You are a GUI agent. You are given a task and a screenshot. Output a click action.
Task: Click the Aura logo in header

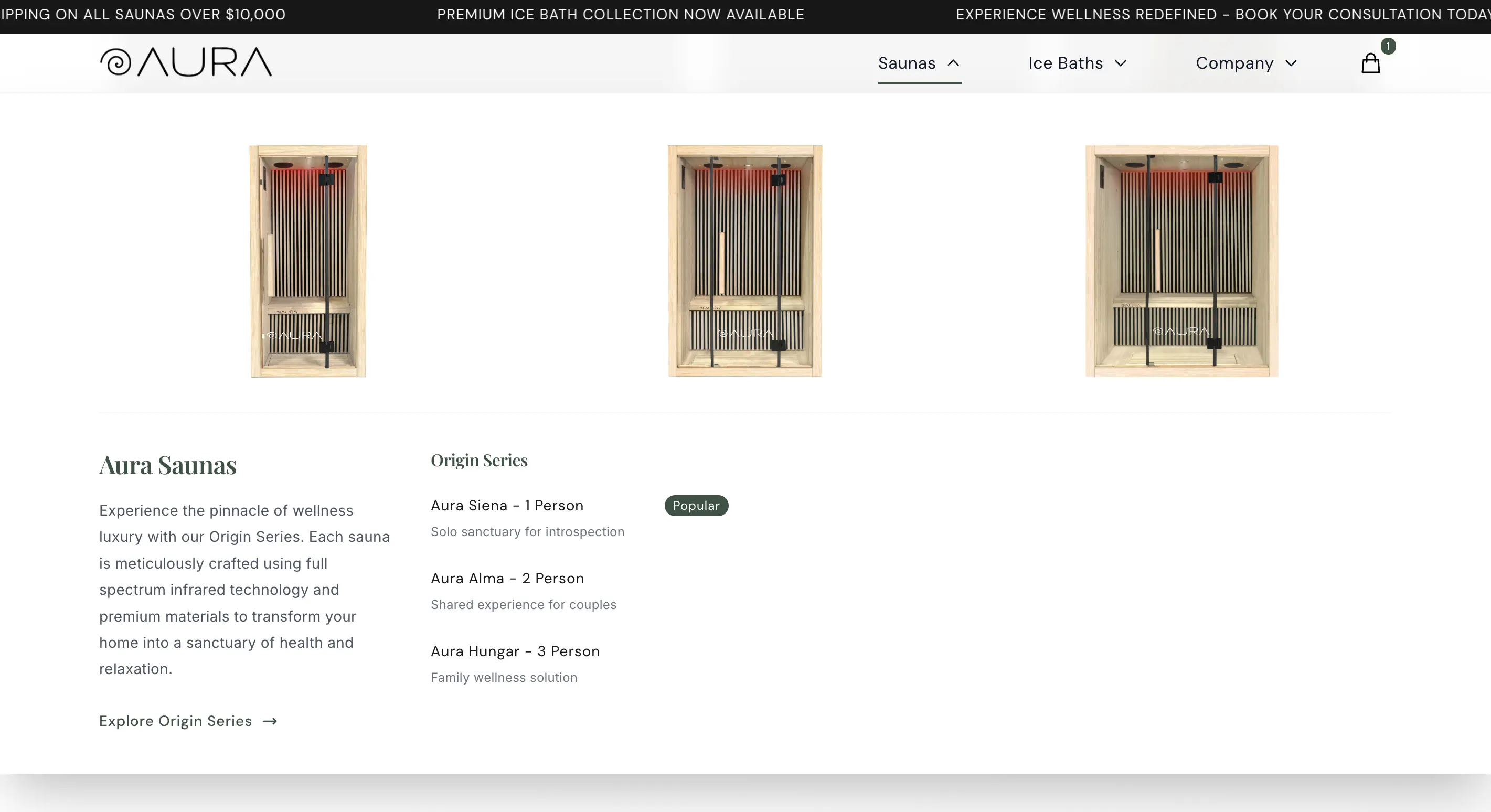pyautogui.click(x=185, y=62)
